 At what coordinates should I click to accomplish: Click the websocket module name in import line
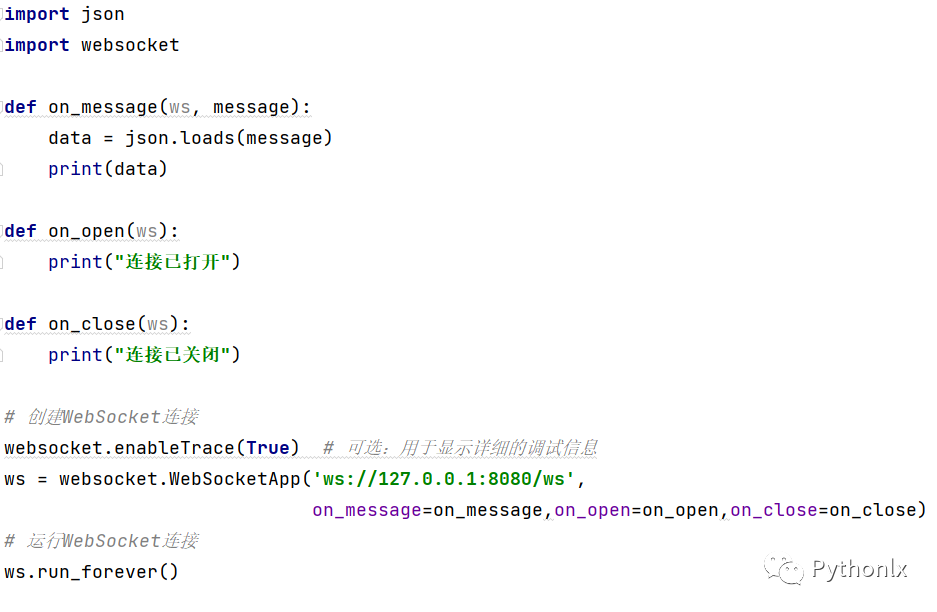click(130, 45)
